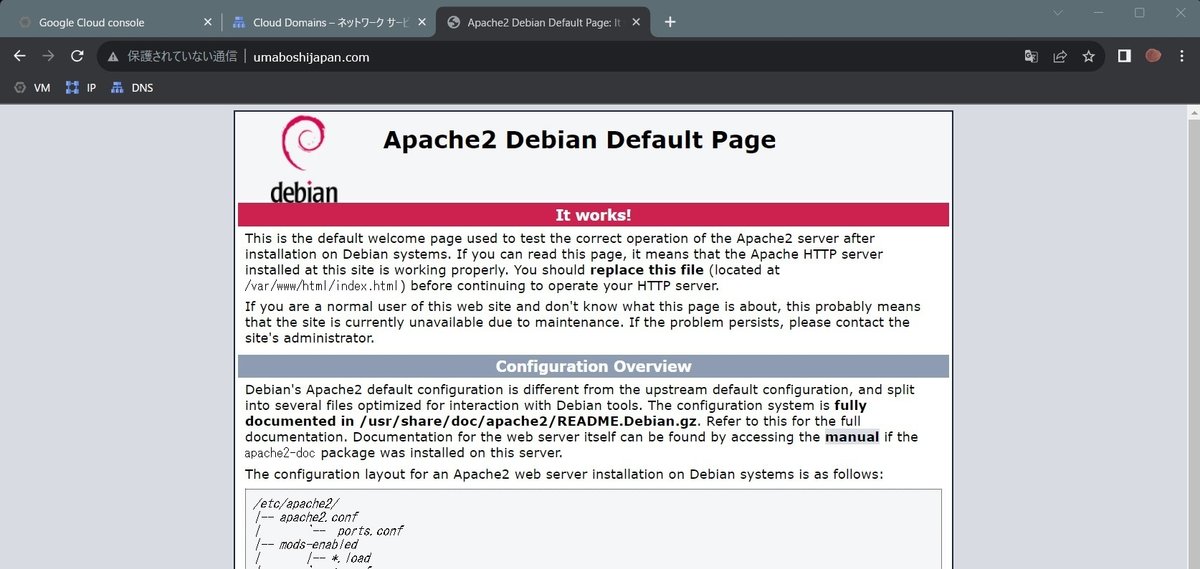Close the Cloud Domains tab
1200x569 pixels.
(x=422, y=22)
